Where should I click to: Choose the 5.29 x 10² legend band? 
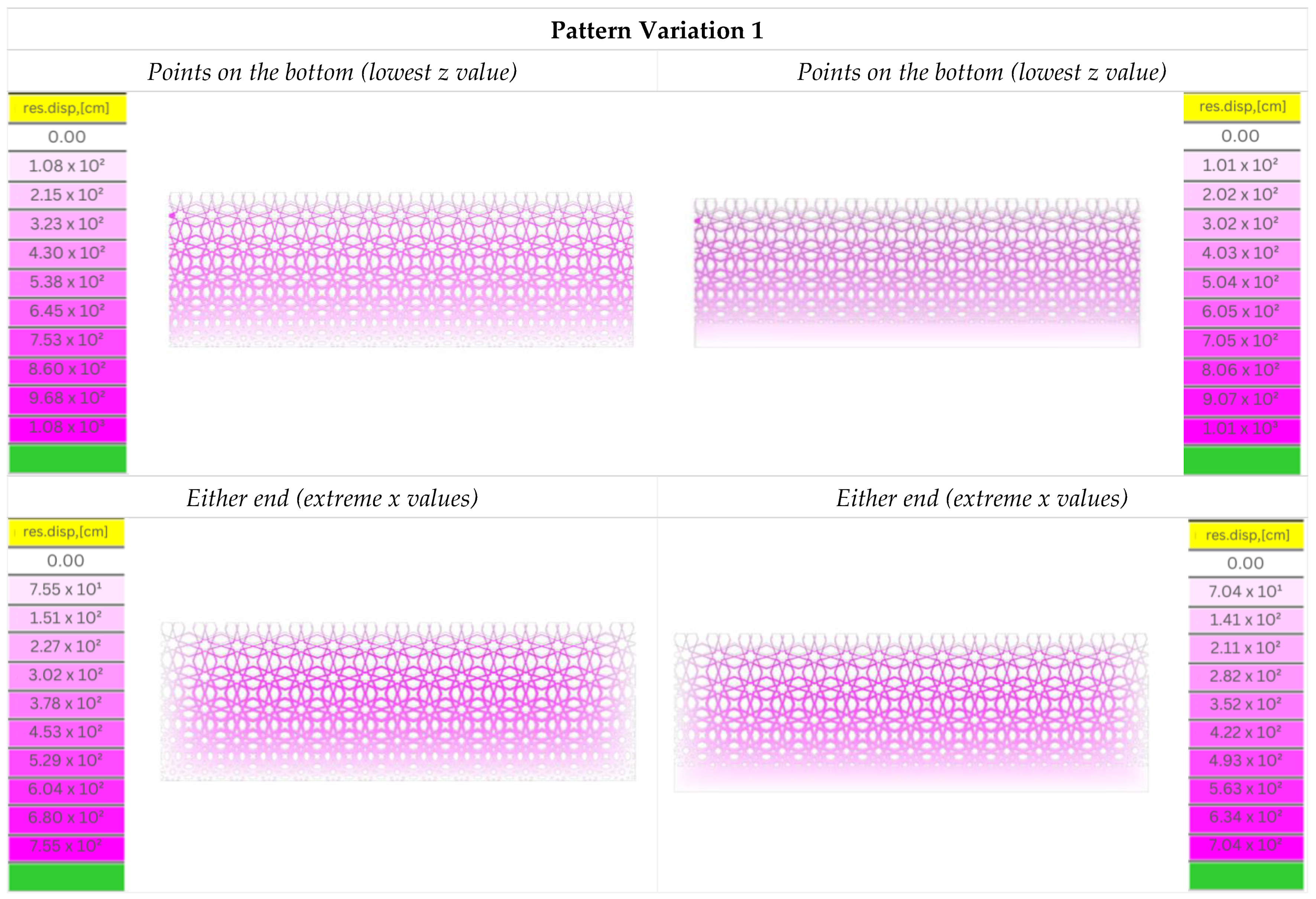pyautogui.click(x=66, y=760)
